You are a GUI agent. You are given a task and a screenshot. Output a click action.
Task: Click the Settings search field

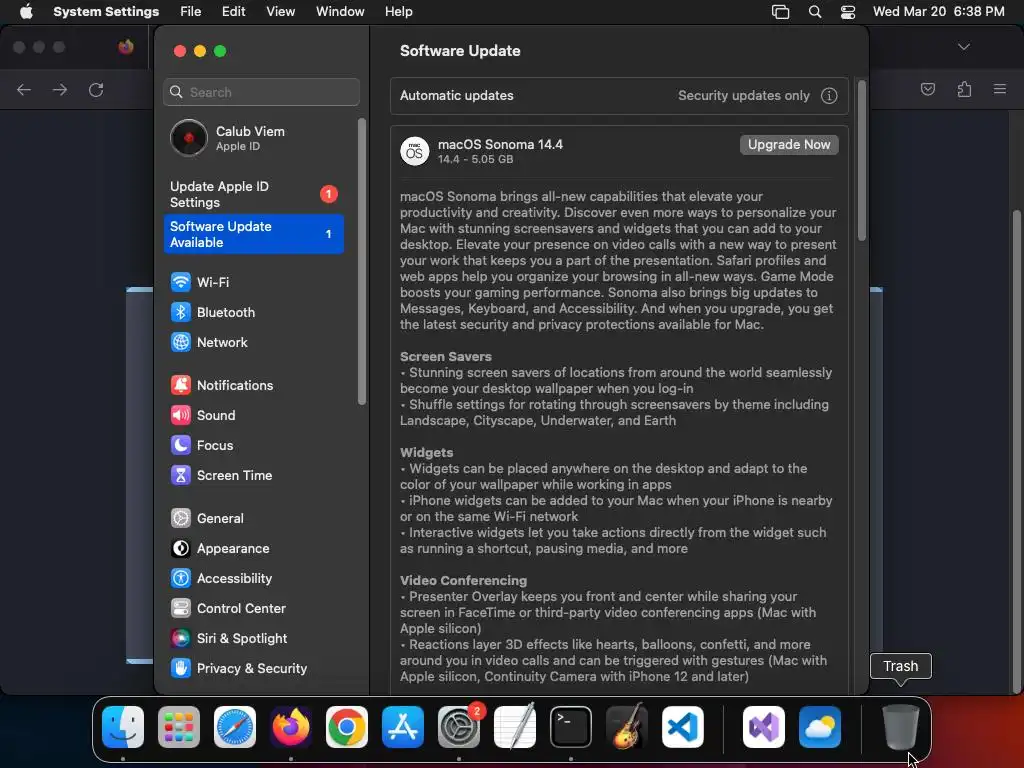tap(261, 92)
